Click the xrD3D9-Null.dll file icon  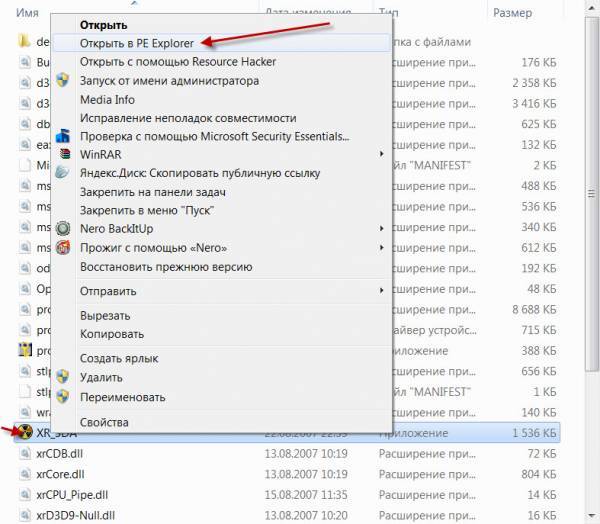coord(25,515)
